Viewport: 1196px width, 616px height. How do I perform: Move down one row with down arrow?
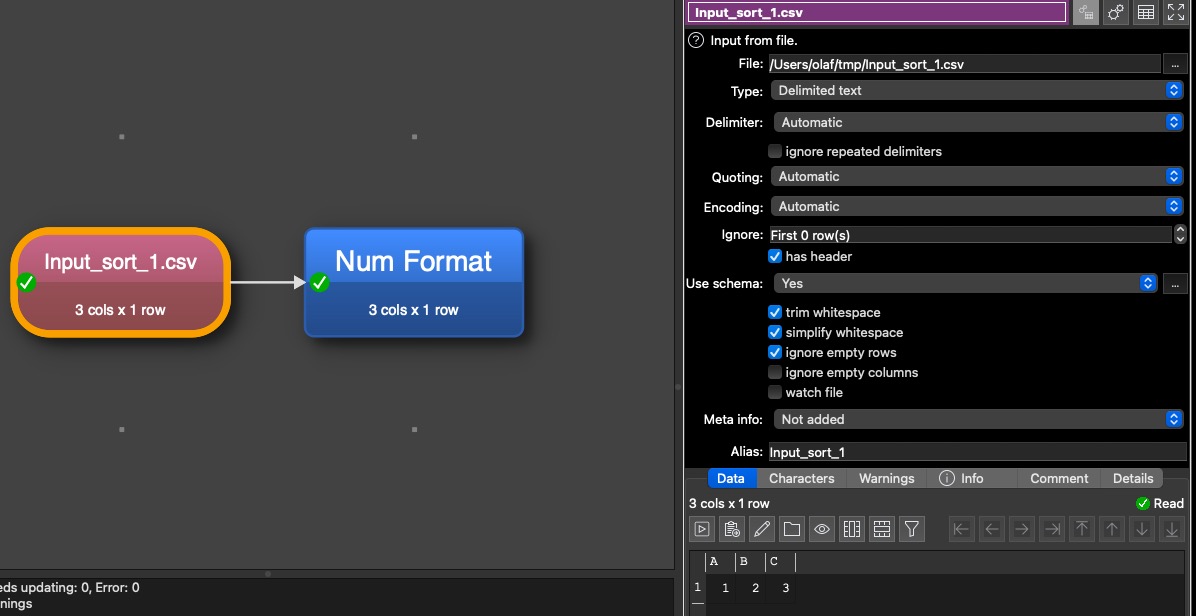tap(1142, 528)
